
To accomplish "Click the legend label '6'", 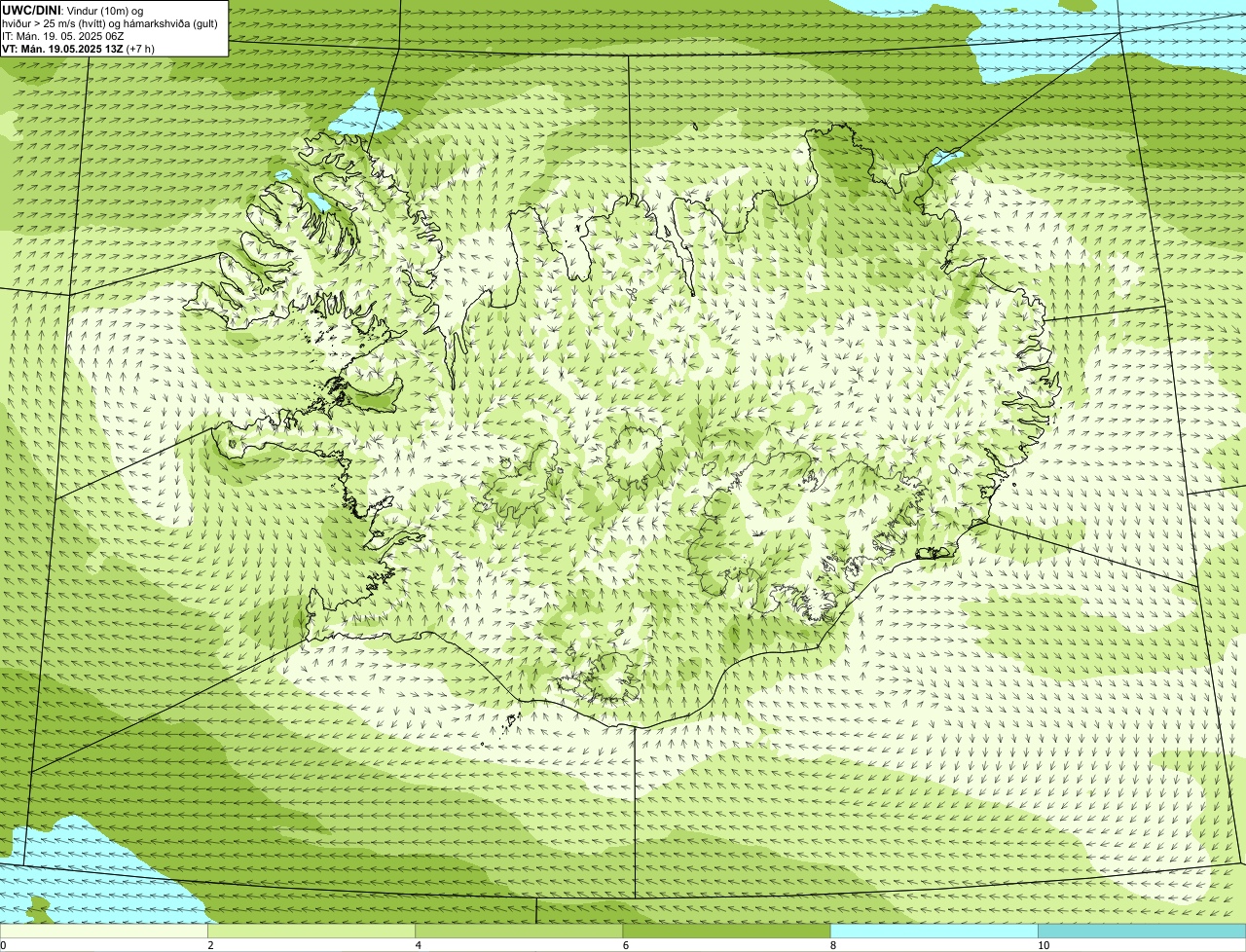I will [626, 945].
